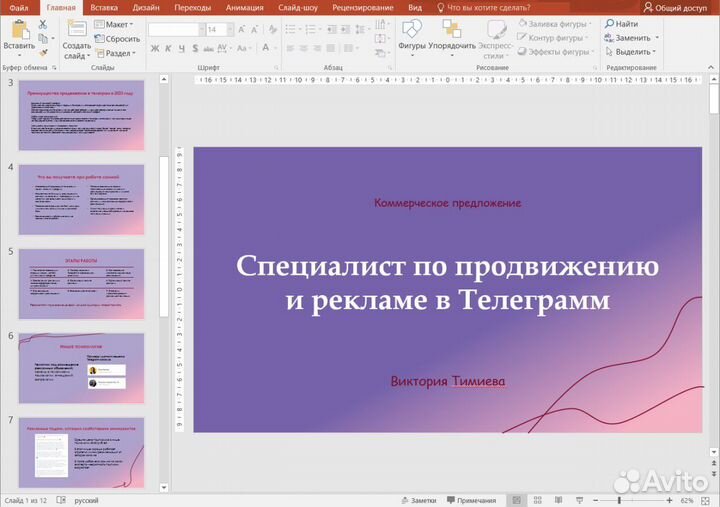This screenshot has height=507, width=720.
Task: Open the Упорядочить arrange menu
Action: click(452, 38)
